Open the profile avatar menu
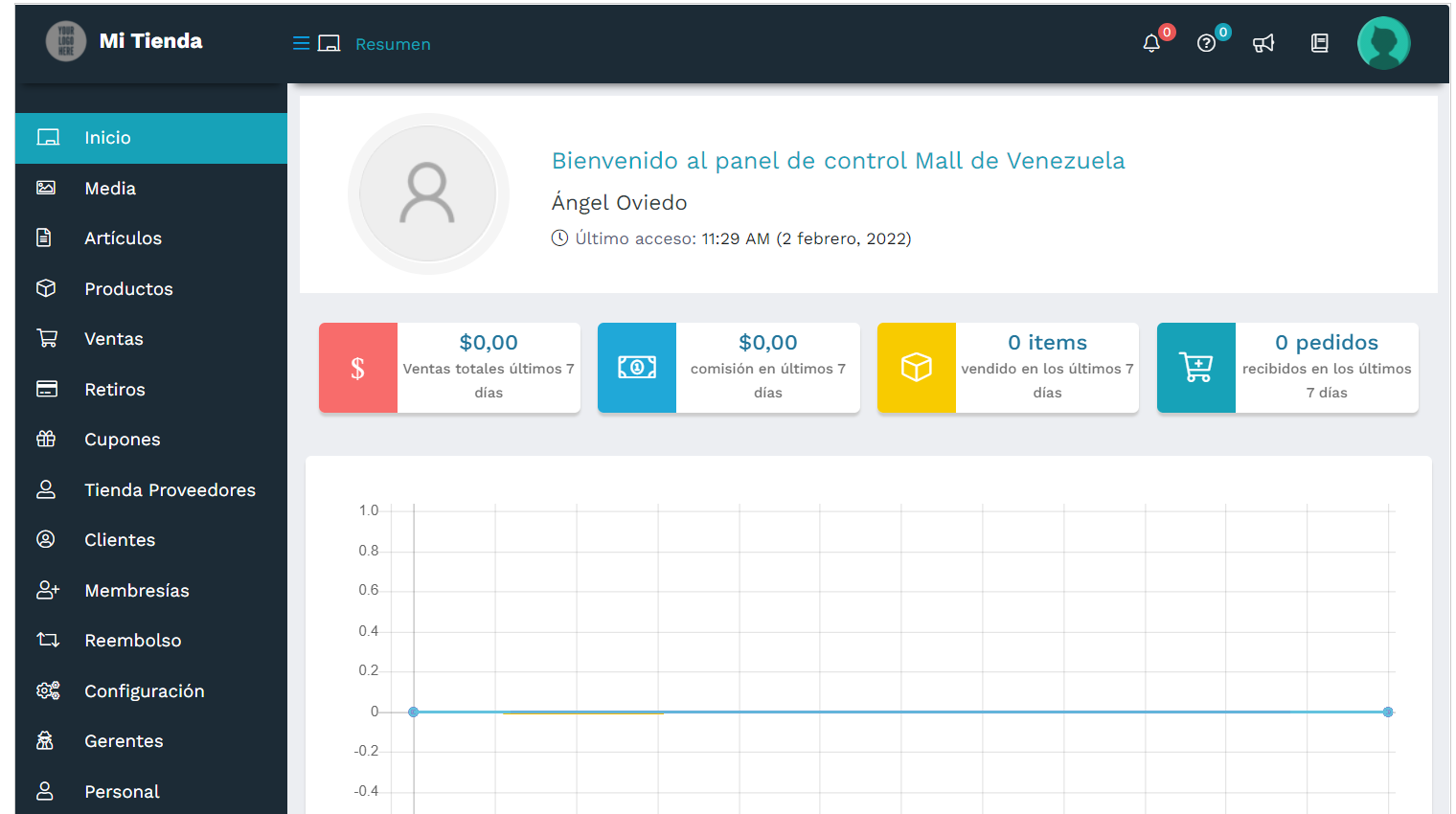Screen dimensions: 1456x814 (x=1383, y=43)
